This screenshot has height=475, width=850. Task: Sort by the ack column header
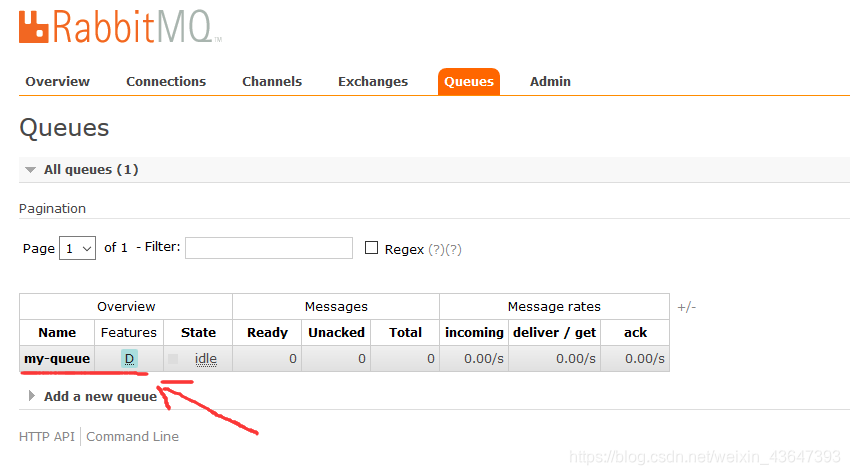pyautogui.click(x=635, y=332)
